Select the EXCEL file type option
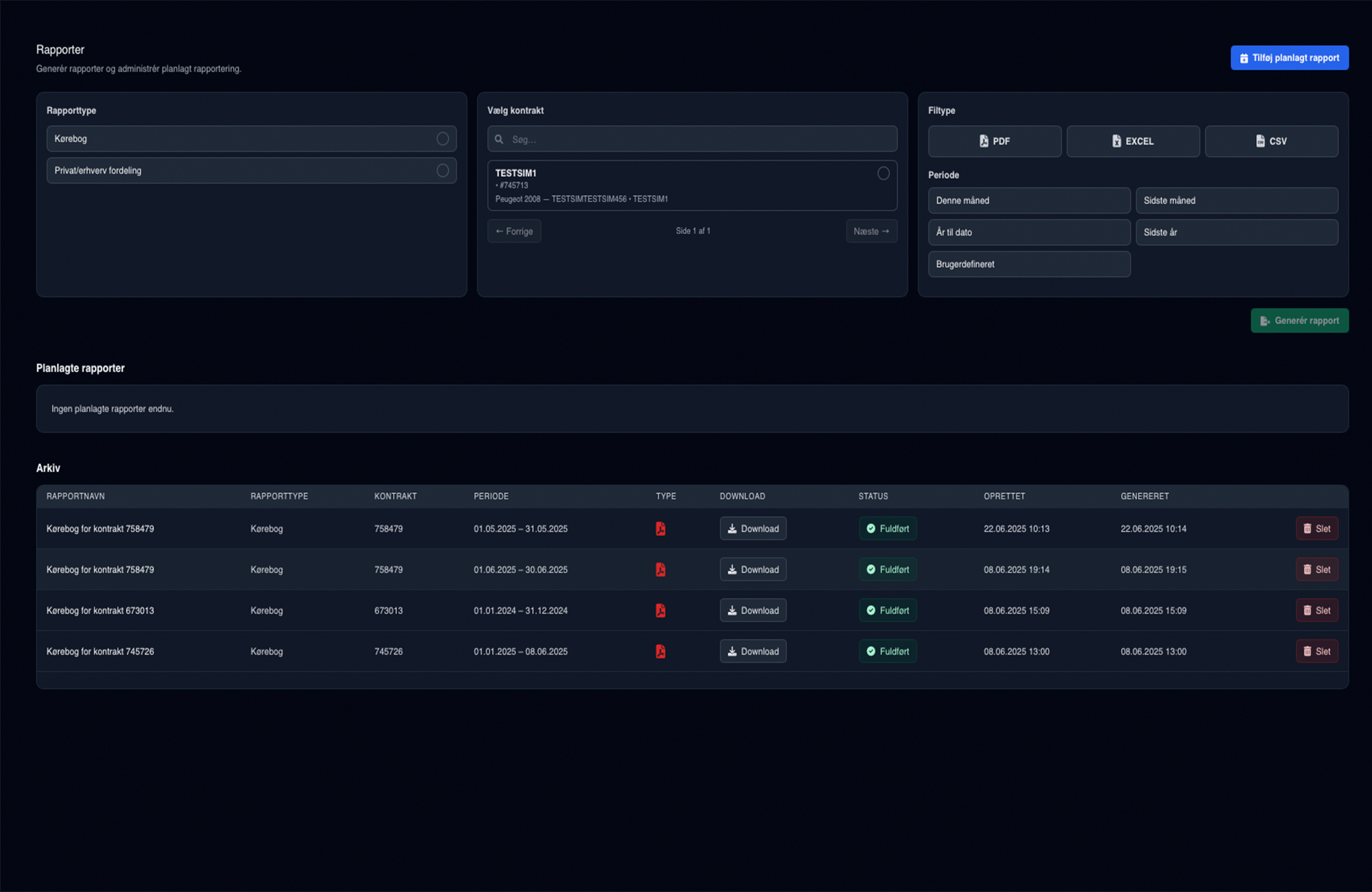This screenshot has width=1372, height=892. click(1133, 141)
